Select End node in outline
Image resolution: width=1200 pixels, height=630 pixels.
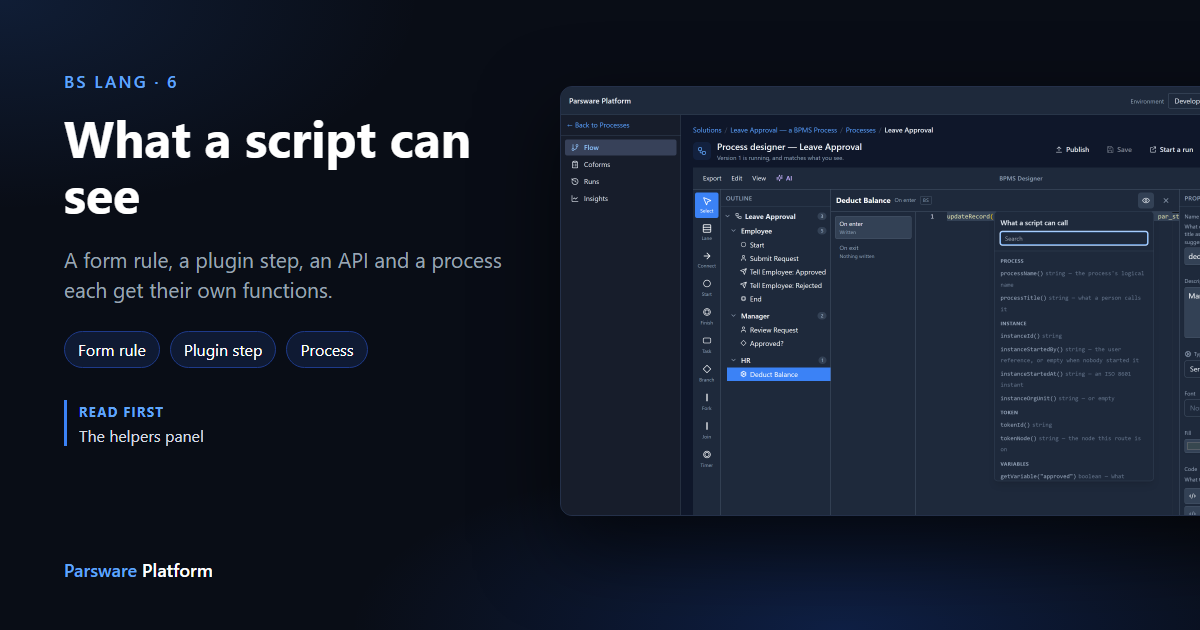click(x=778, y=299)
